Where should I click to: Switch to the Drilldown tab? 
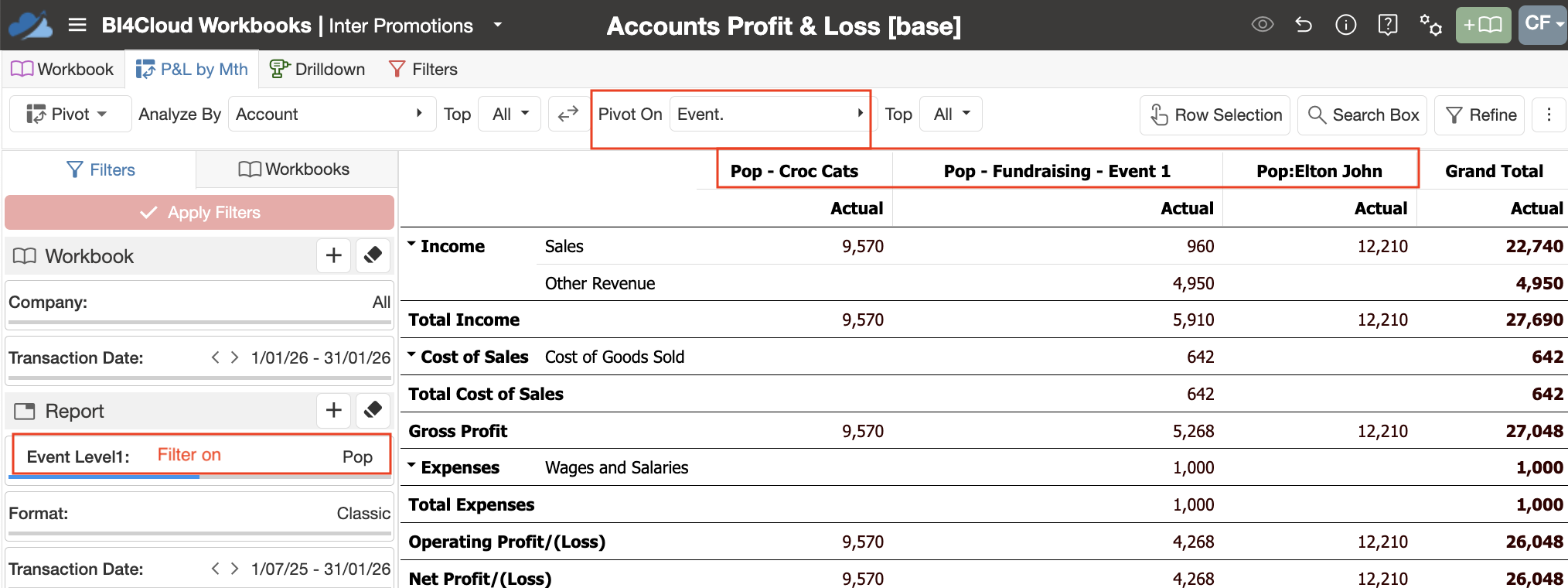point(317,70)
